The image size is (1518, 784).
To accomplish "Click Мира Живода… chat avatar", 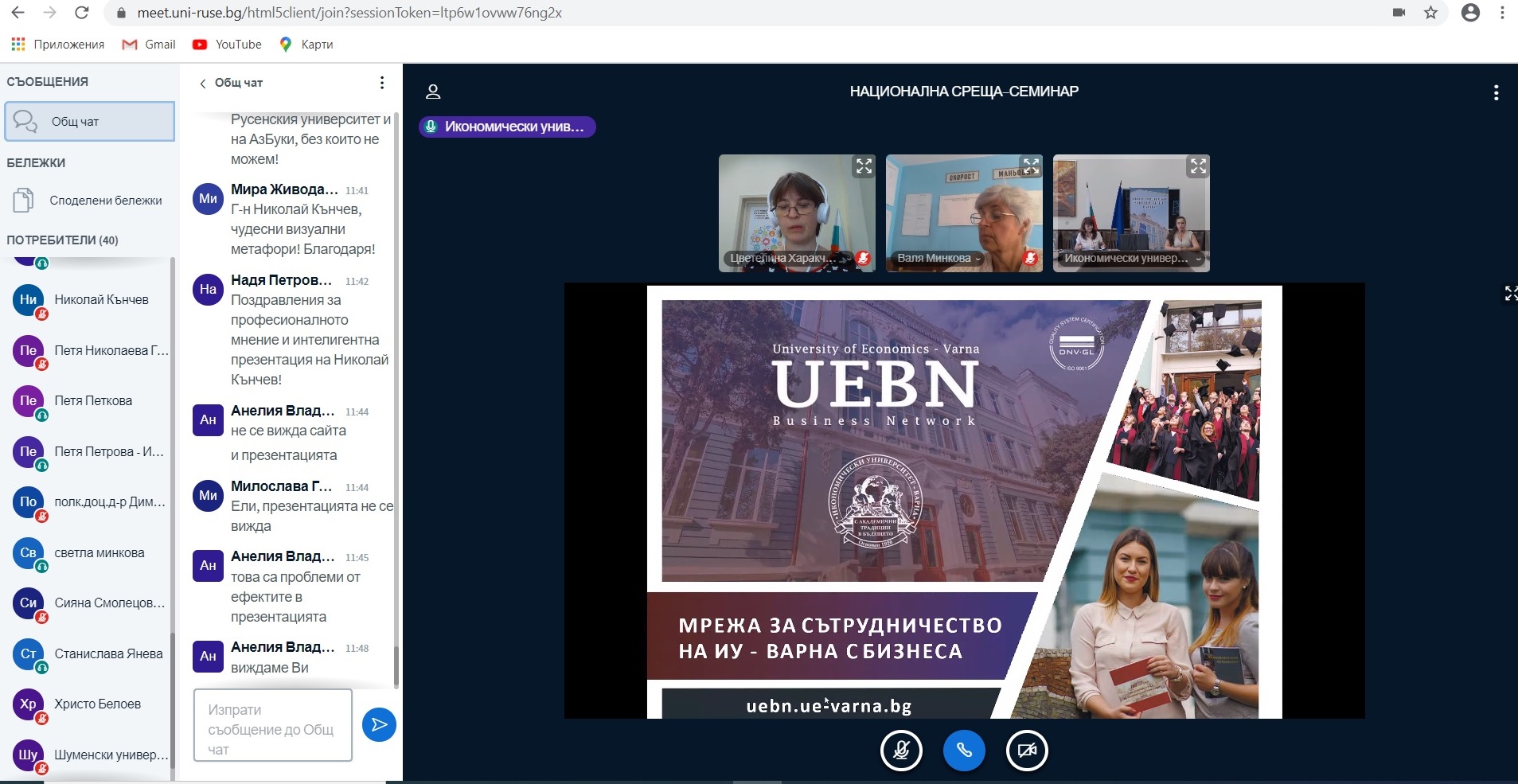I will 208,198.
